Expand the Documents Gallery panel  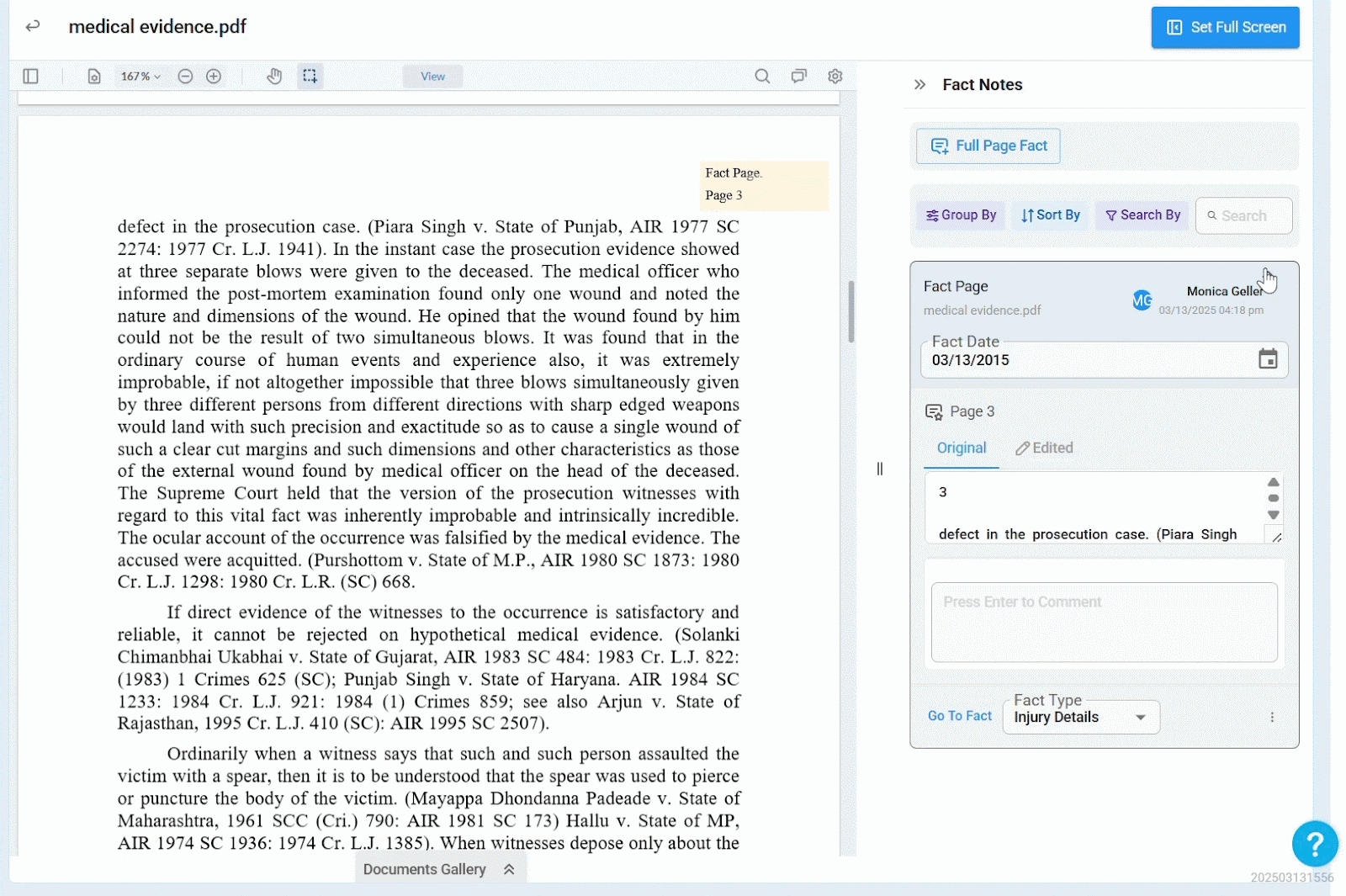tap(440, 870)
